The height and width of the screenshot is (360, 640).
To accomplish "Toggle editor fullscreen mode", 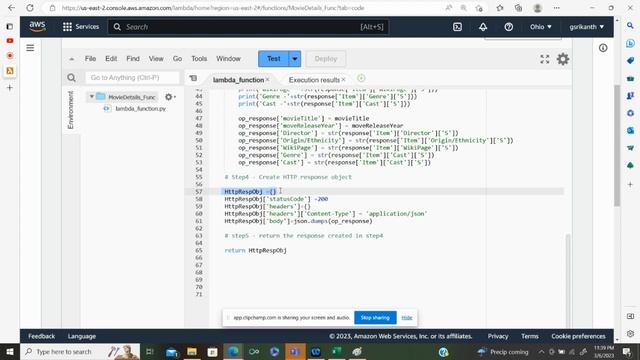I will tap(544, 59).
